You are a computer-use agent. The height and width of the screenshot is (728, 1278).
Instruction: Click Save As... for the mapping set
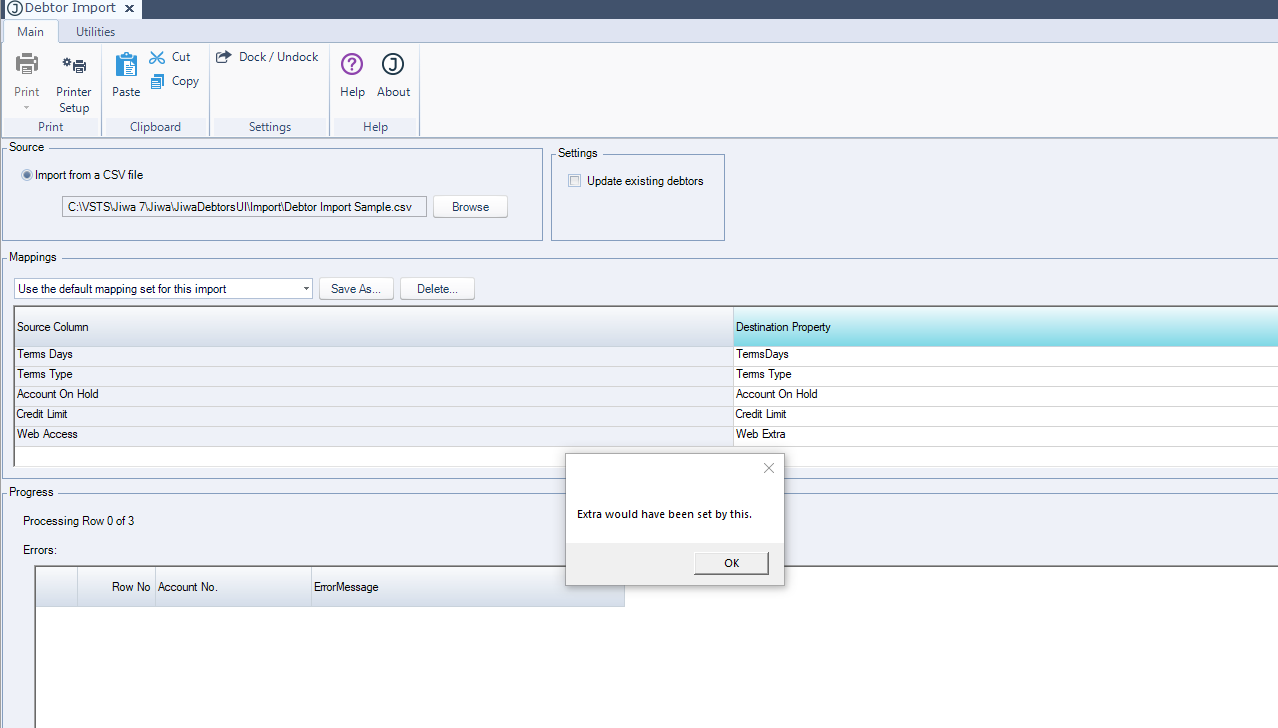click(356, 289)
